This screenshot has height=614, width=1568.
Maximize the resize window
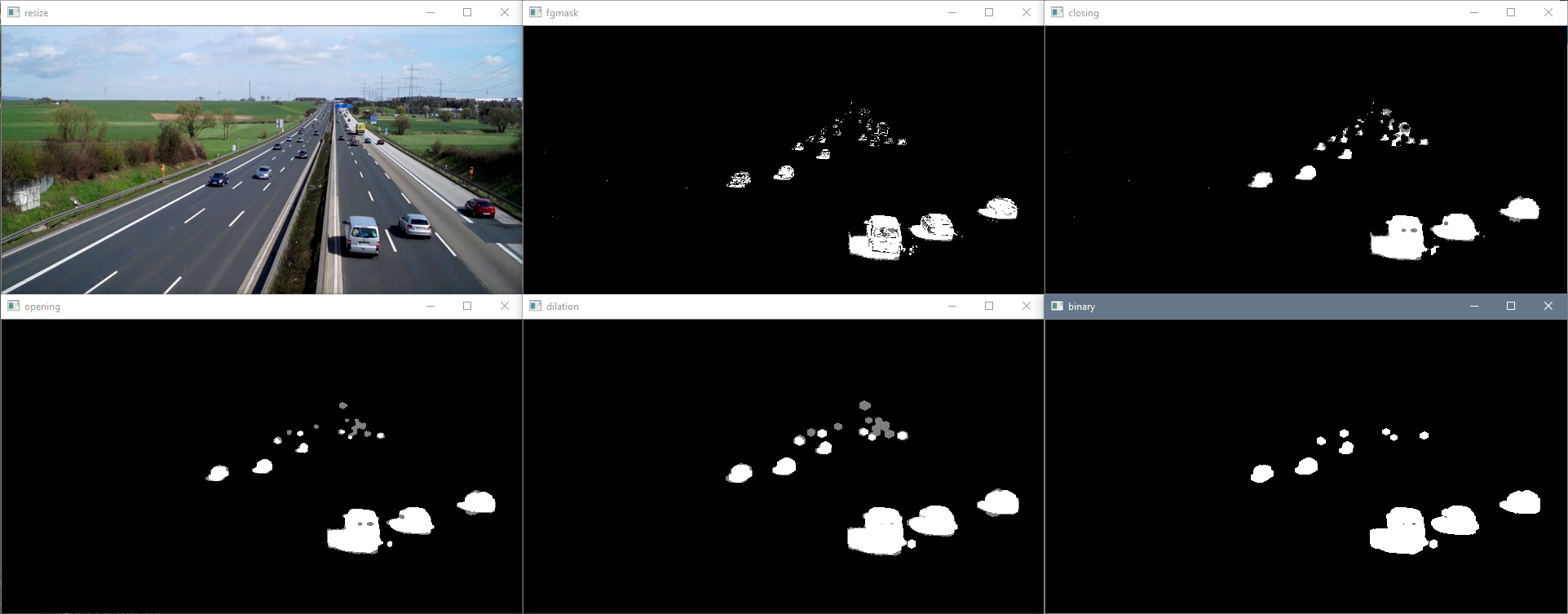coord(467,12)
